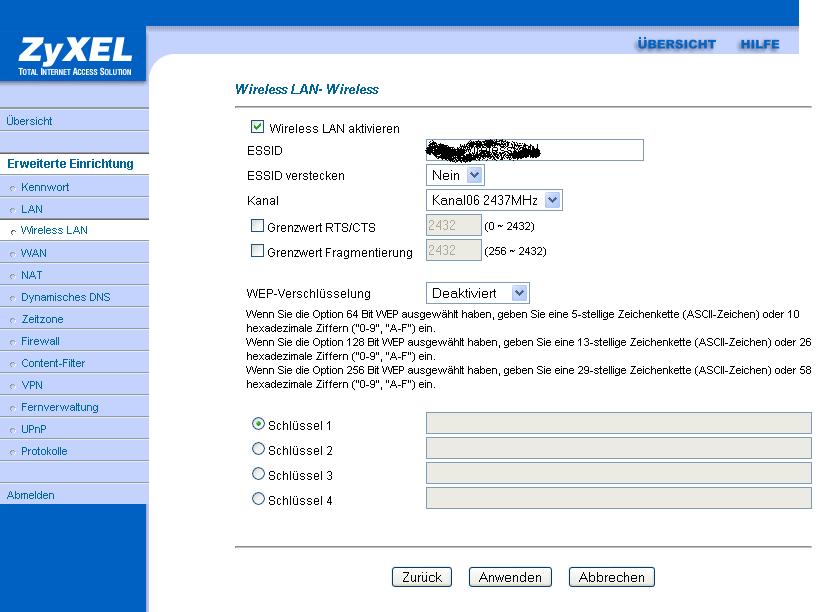
Task: Open UPnP settings page
Action: coord(34,429)
